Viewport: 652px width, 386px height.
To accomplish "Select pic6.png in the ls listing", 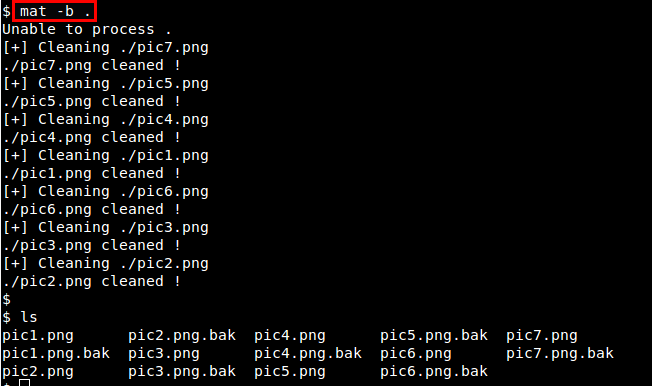I will (x=416, y=354).
